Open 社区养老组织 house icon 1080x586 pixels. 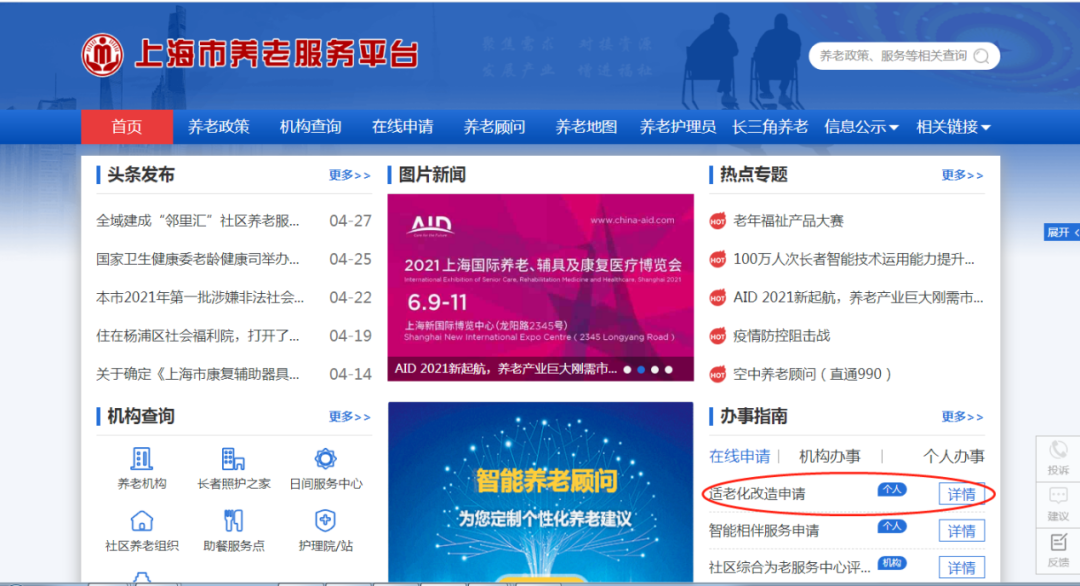tap(142, 521)
